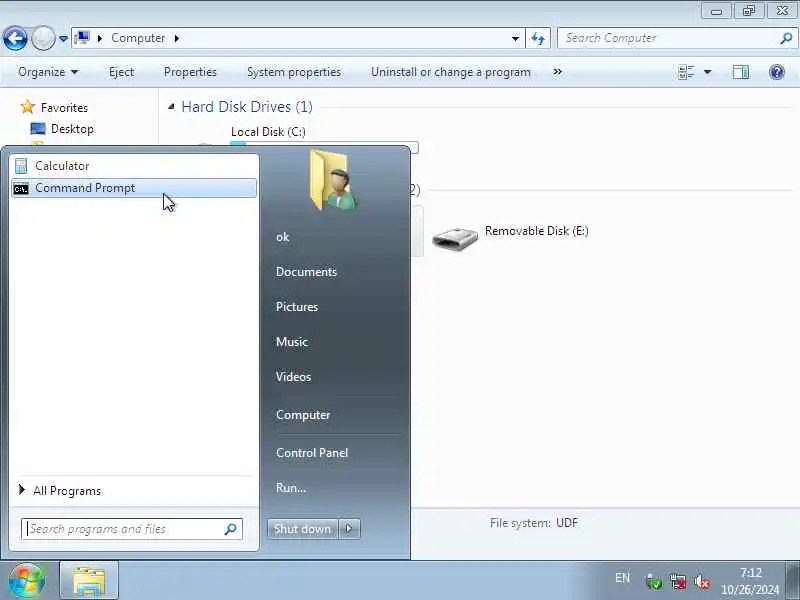
Task: Click the Search Computer field
Action: [x=676, y=38]
